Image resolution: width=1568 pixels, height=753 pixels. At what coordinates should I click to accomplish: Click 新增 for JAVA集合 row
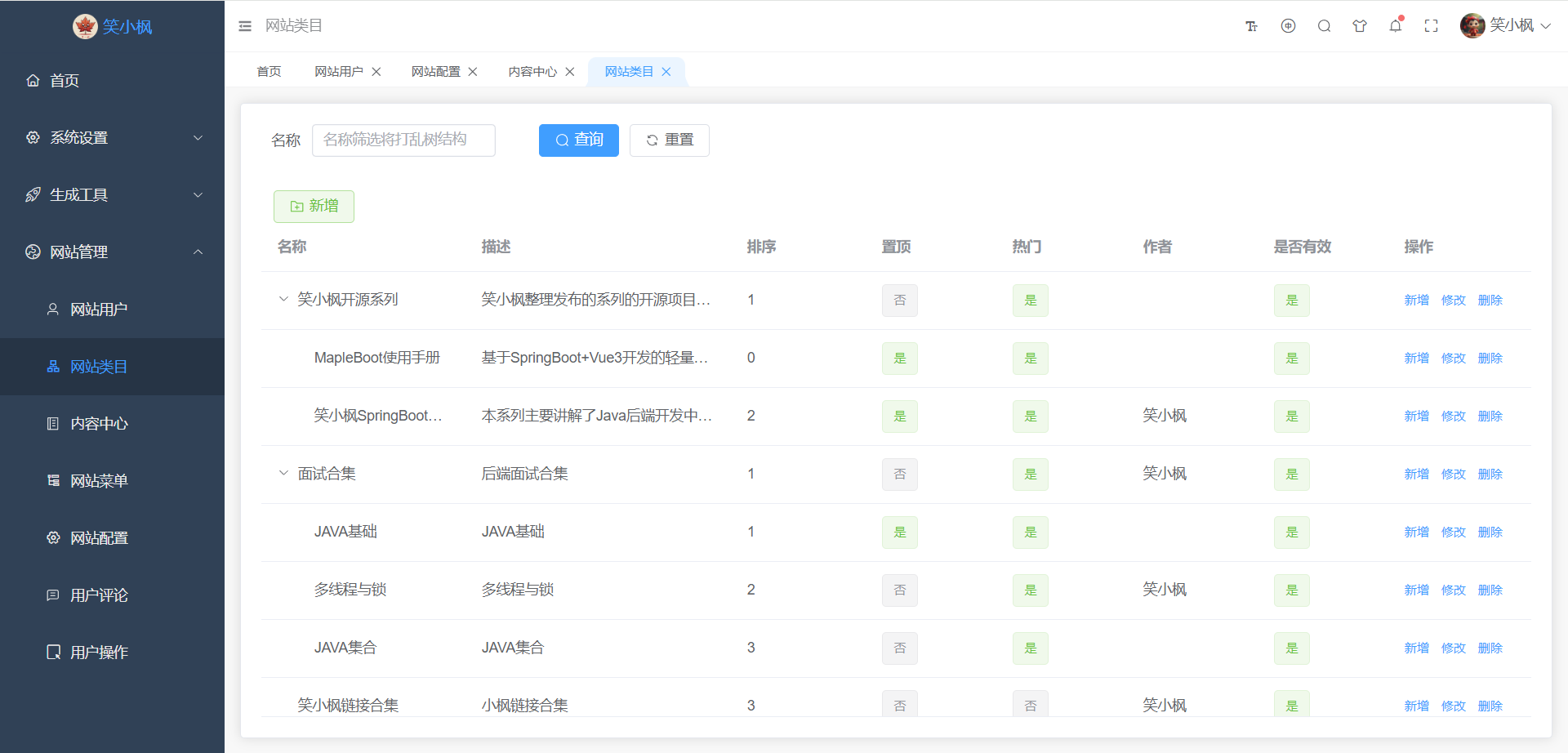(1417, 648)
